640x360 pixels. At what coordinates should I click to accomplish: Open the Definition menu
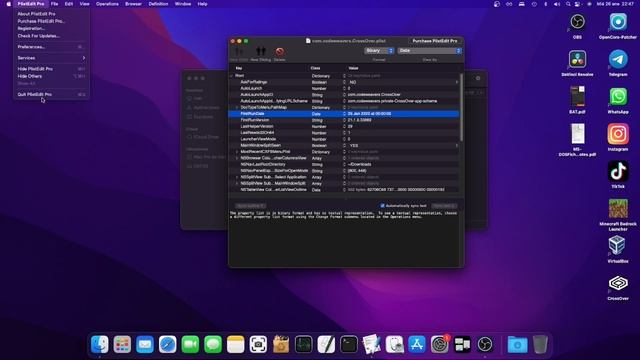[158, 4]
